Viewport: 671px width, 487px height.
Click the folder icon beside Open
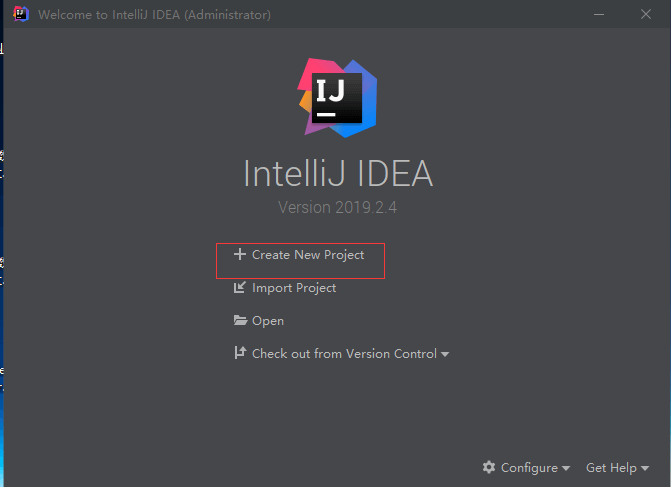coord(240,320)
